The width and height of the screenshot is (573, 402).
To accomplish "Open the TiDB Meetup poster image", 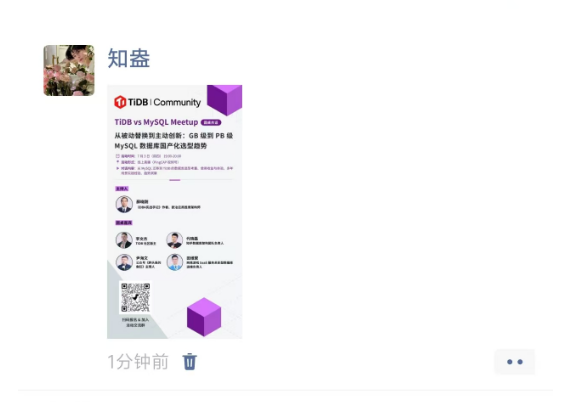I will pos(174,212).
